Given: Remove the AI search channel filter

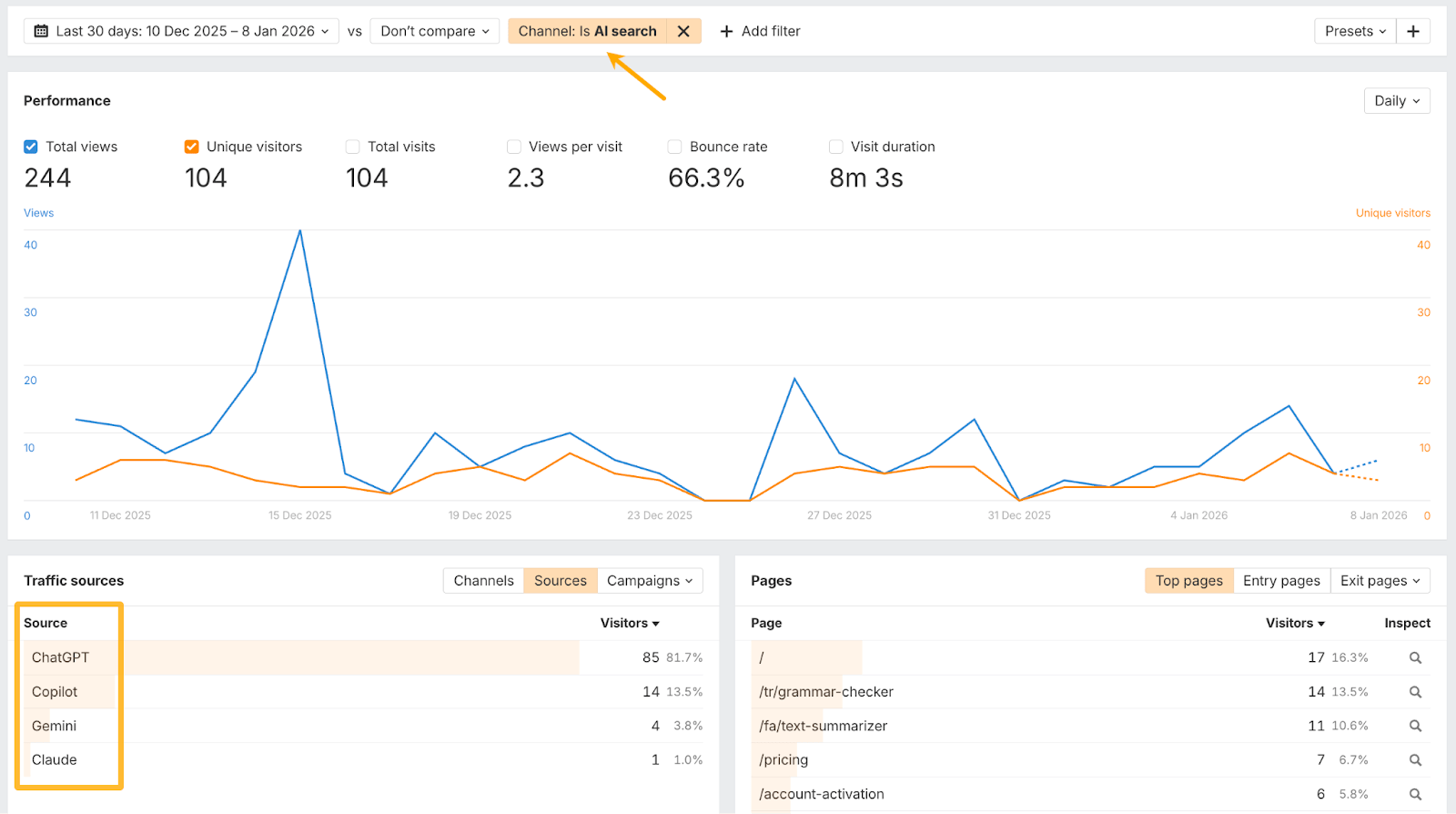Looking at the screenshot, I should tap(683, 31).
